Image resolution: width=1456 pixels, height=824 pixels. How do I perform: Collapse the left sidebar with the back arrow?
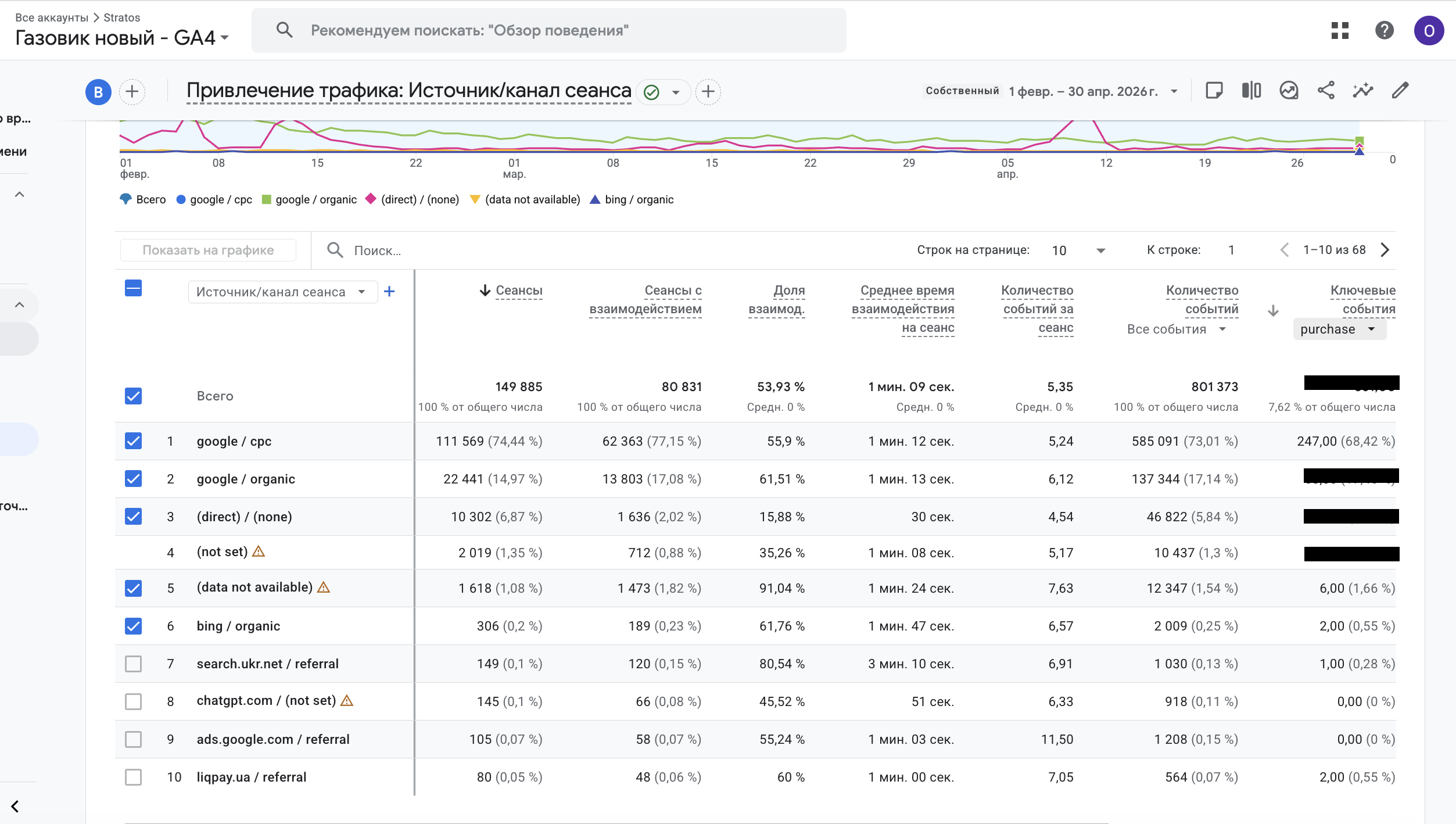click(15, 806)
